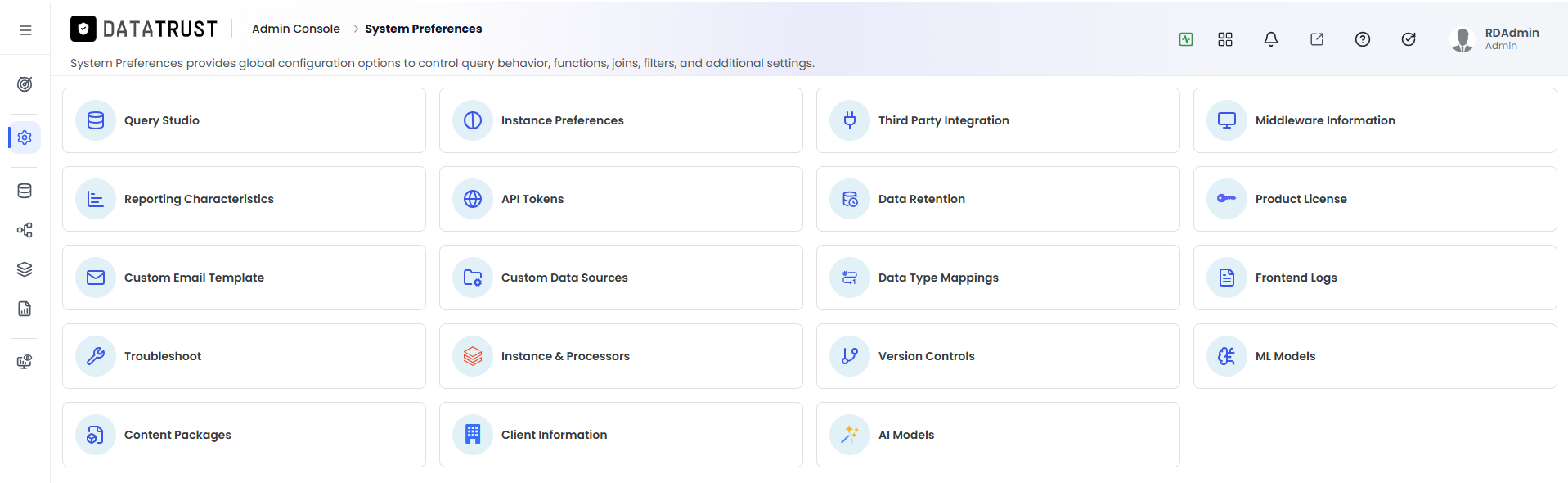Click the report file icon in sidebar

coord(25,309)
